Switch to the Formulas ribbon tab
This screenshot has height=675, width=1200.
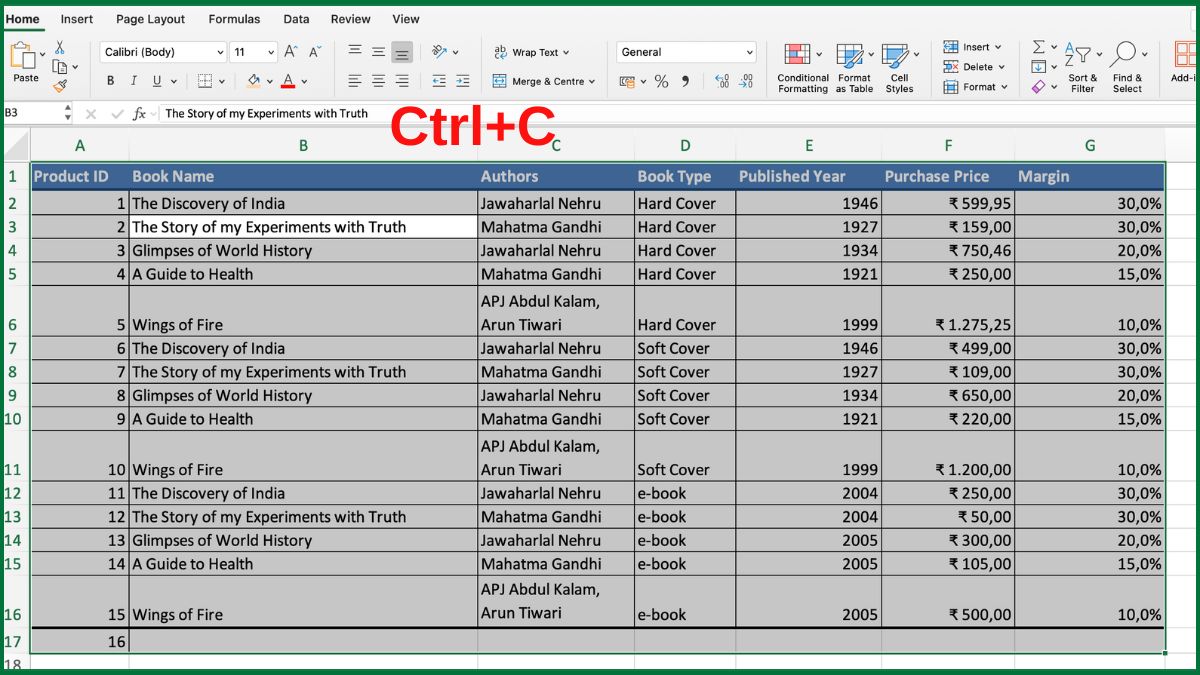(234, 18)
